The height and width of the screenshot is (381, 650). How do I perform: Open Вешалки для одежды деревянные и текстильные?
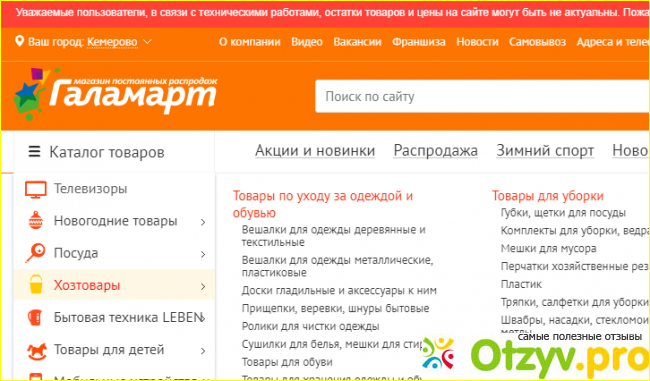coord(334,236)
